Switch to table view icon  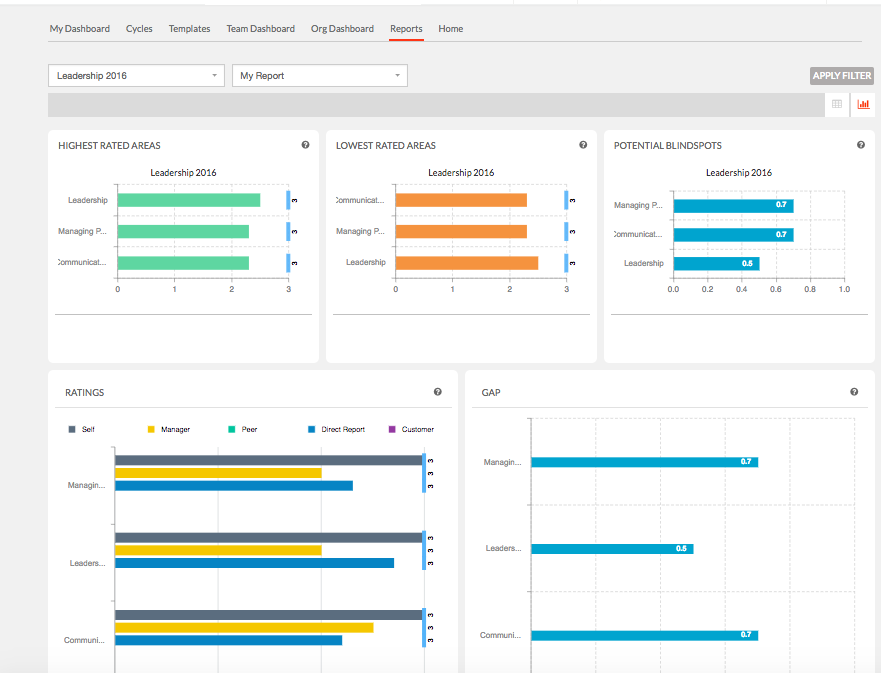pos(837,104)
